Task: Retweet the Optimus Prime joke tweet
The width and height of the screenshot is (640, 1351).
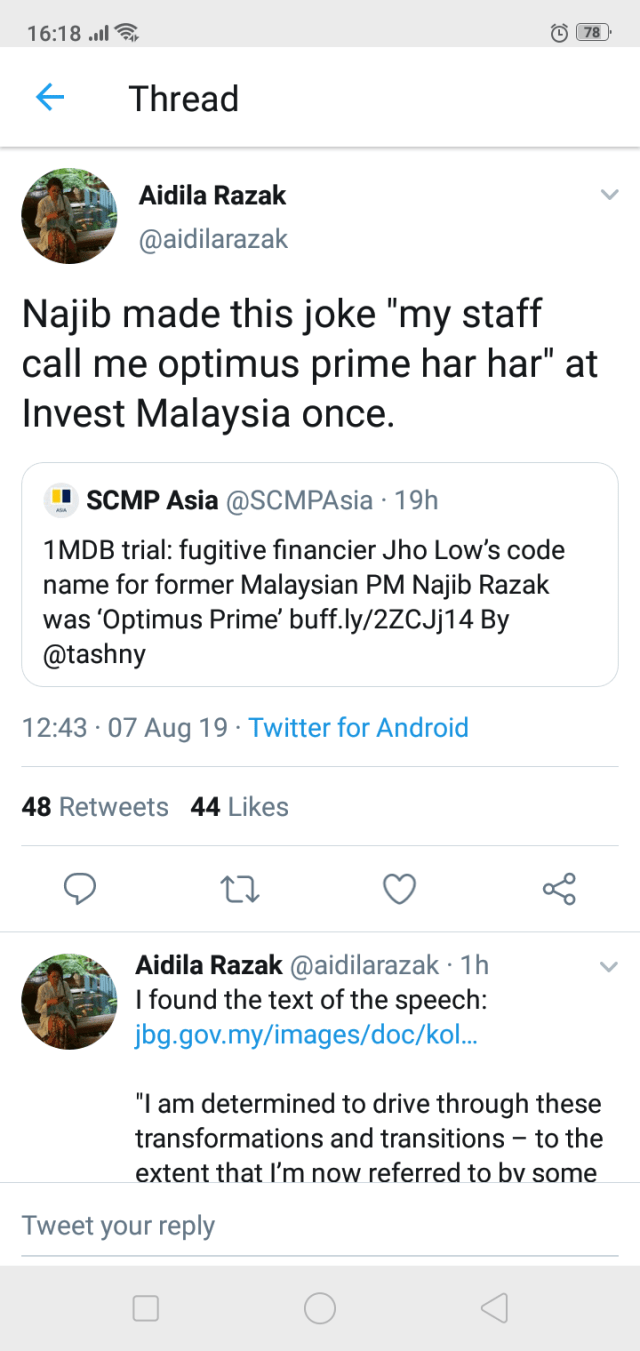Action: click(x=240, y=888)
